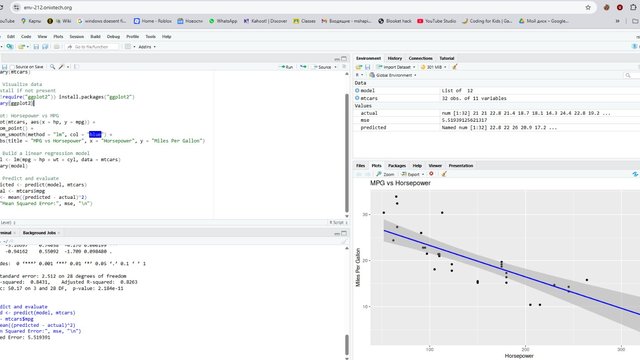This screenshot has height=360, width=640.
Task: Click the next plot arrow in Plots pane
Action: point(367,174)
